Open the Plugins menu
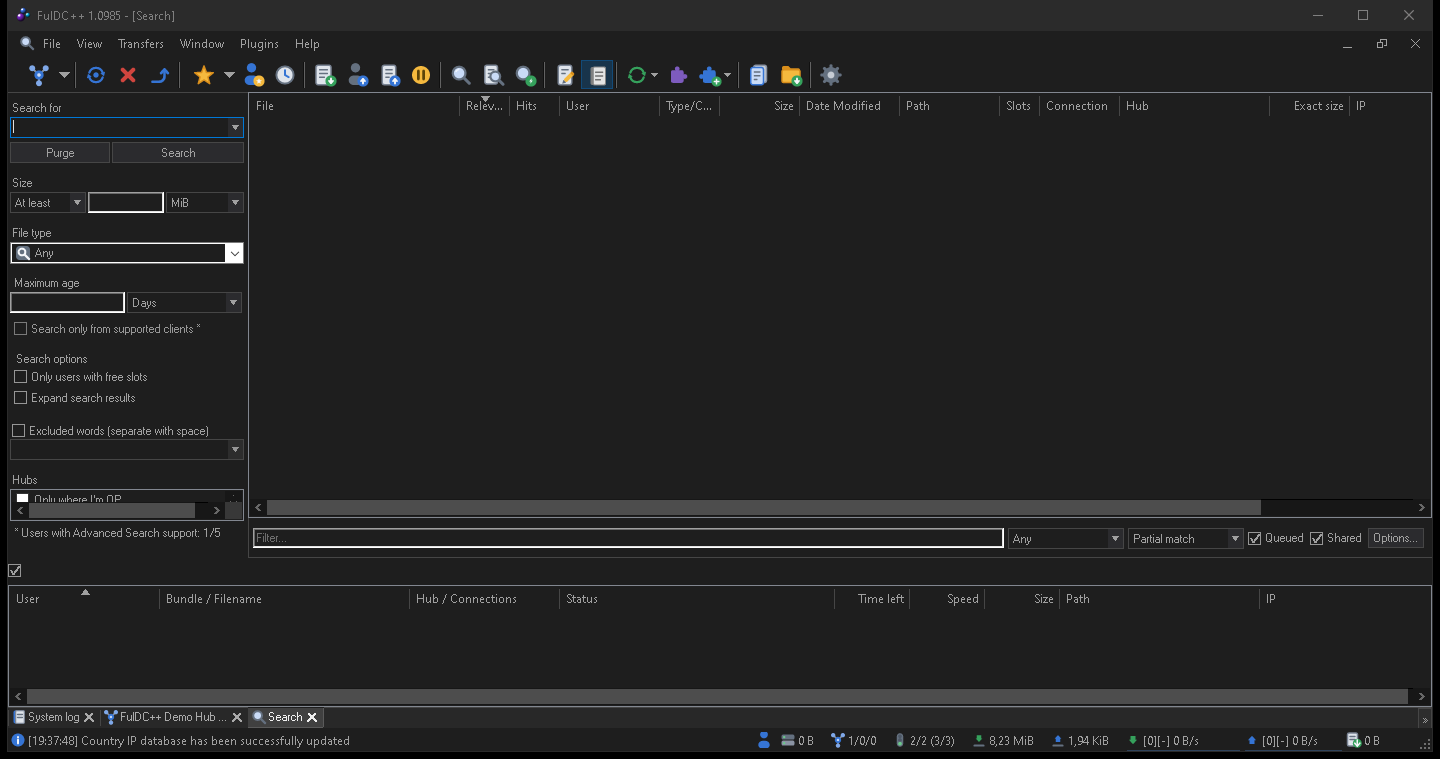 pos(259,44)
